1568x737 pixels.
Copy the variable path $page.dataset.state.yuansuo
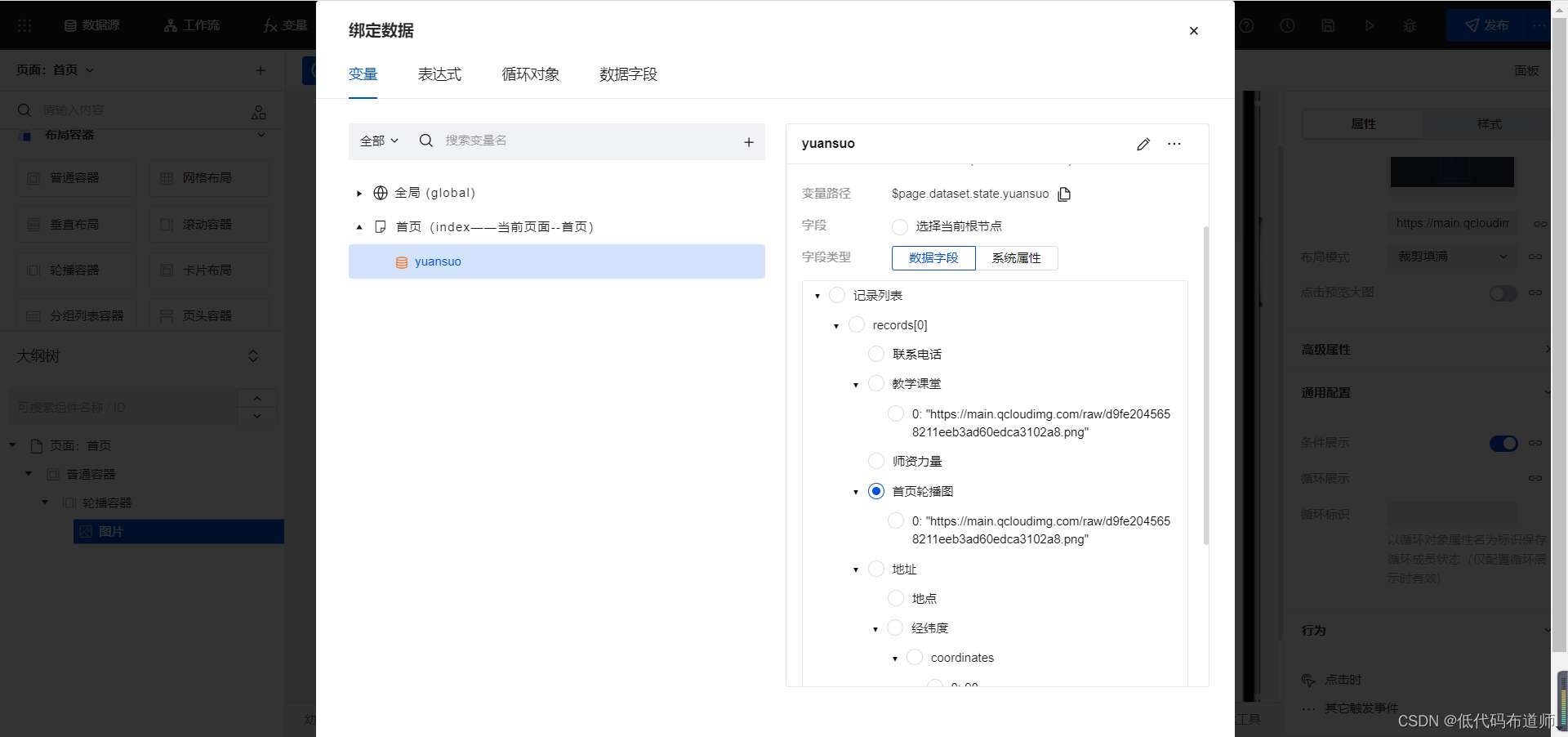point(1064,194)
